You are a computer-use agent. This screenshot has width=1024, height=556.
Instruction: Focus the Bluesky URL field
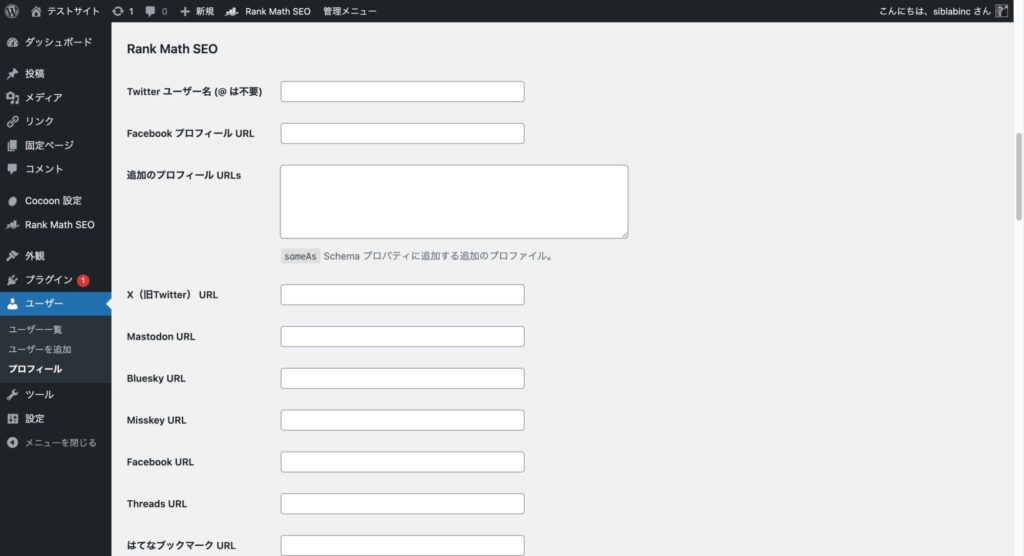pyautogui.click(x=402, y=378)
